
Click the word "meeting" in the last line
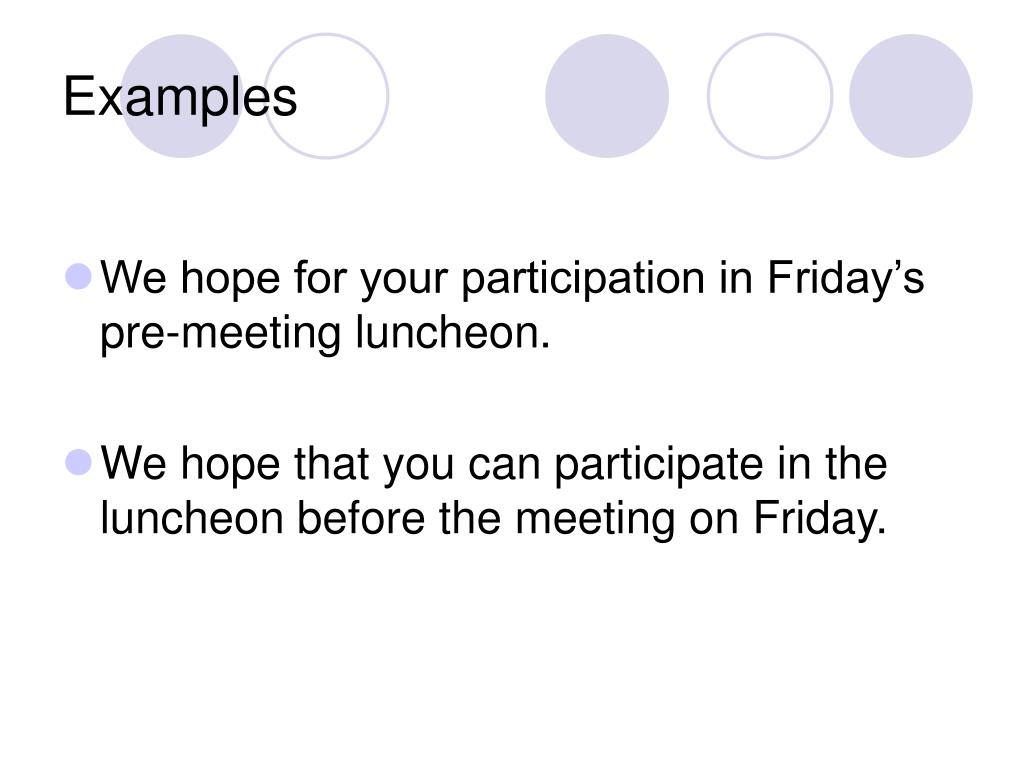[x=595, y=520]
